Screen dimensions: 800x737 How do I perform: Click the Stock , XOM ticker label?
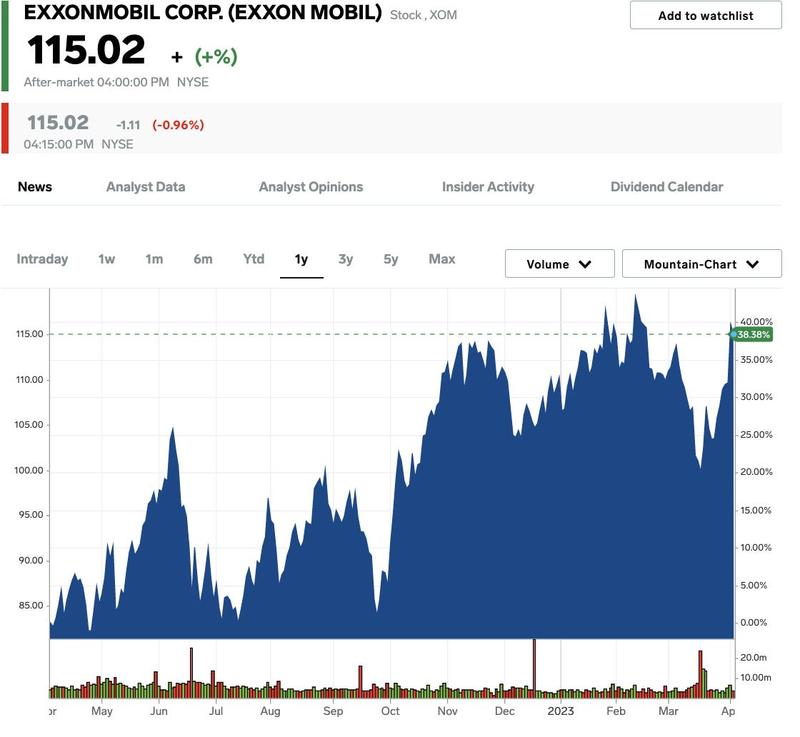pos(423,15)
